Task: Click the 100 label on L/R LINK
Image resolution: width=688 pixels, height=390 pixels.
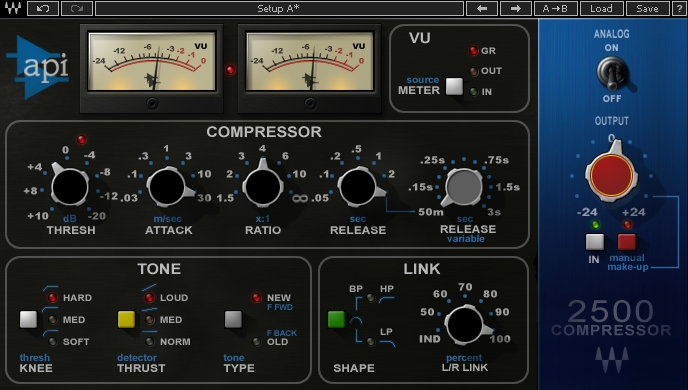Action: pyautogui.click(x=500, y=339)
